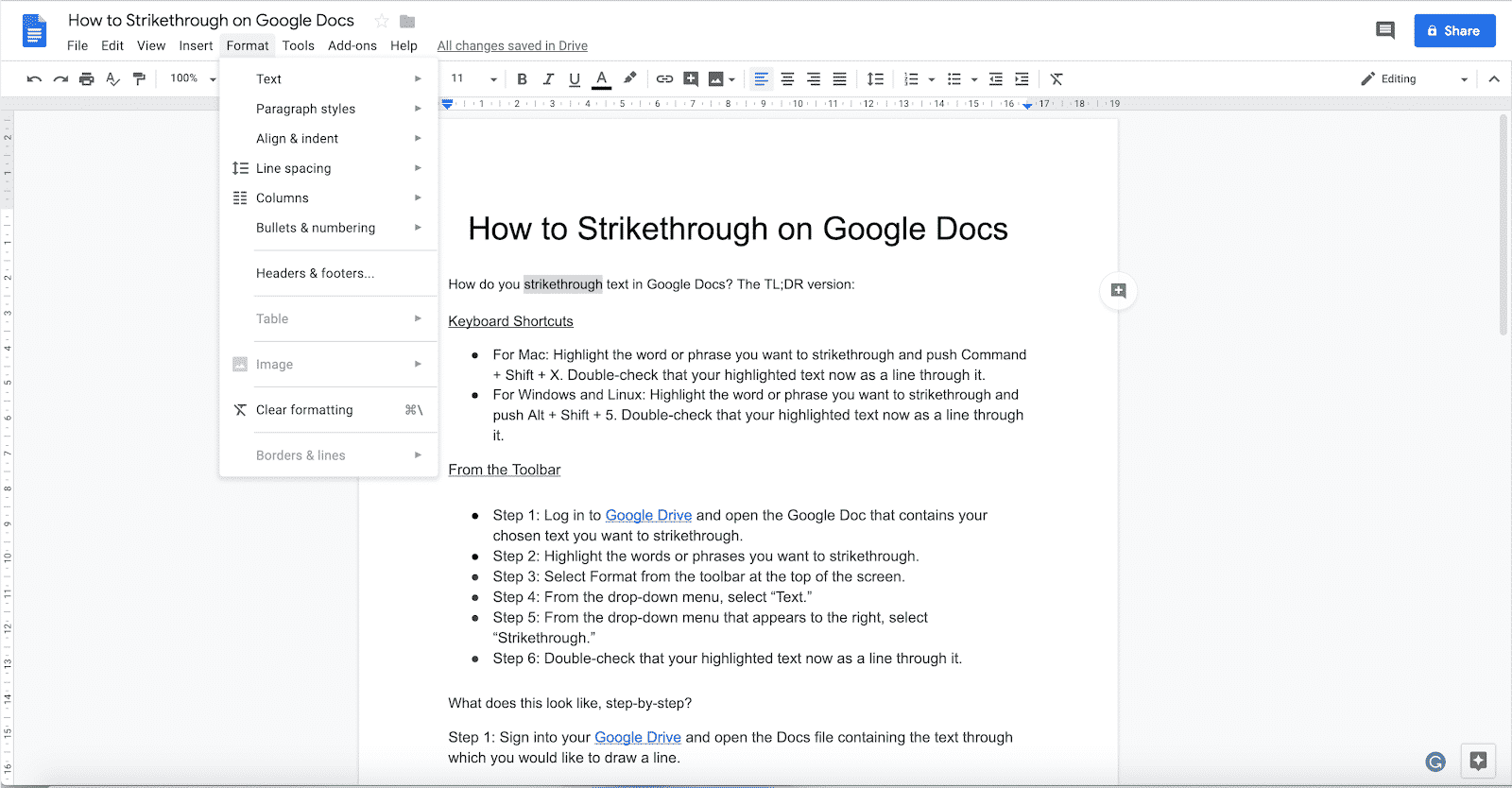Image resolution: width=1512 pixels, height=788 pixels.
Task: Open the Columns submenu
Action: tap(329, 197)
